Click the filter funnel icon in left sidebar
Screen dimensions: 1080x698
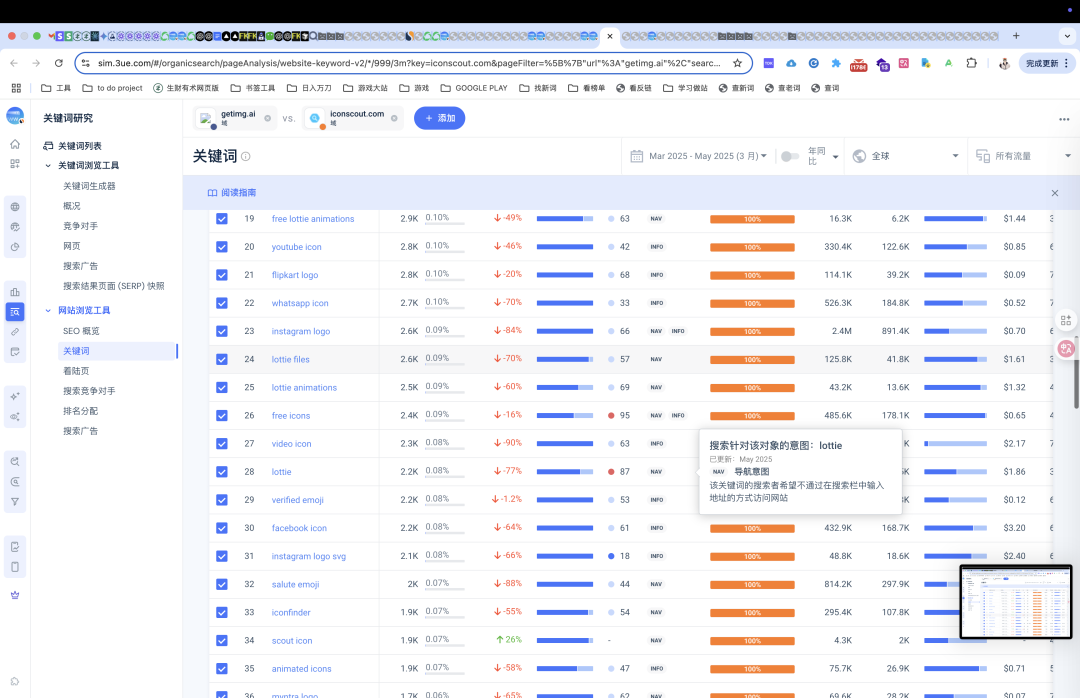tap(15, 502)
